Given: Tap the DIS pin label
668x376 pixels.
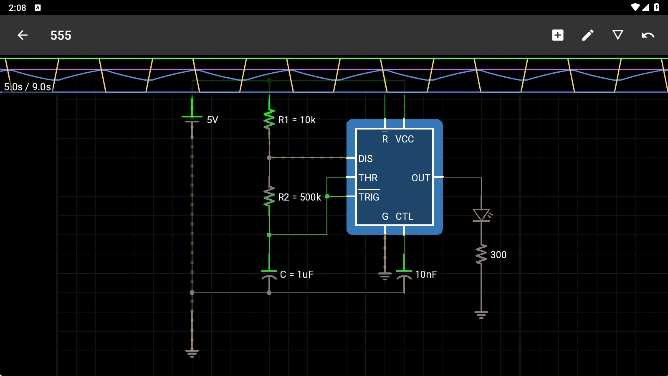Looking at the screenshot, I should click(366, 159).
